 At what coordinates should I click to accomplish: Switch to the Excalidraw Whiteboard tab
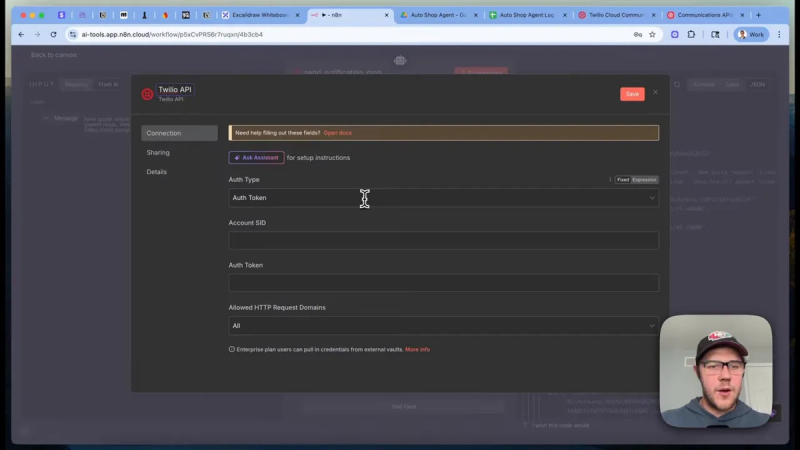click(x=259, y=15)
